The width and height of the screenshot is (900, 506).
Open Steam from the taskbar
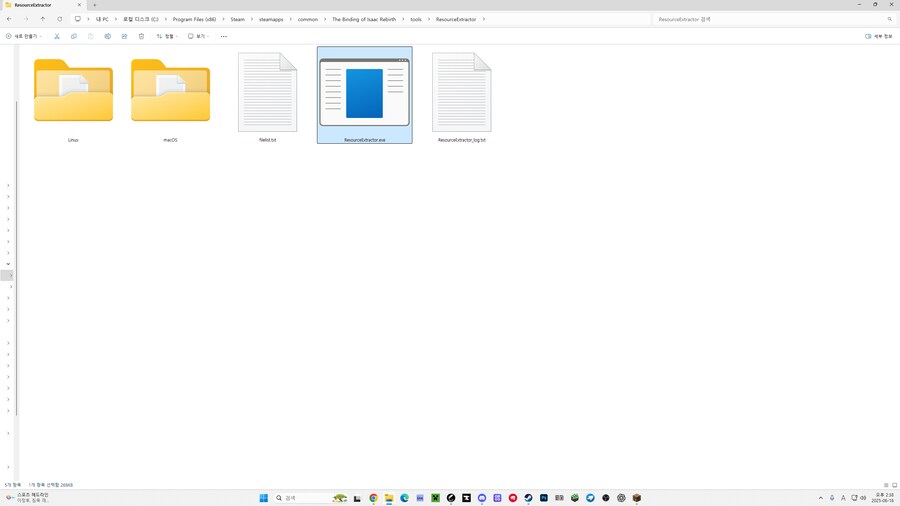(528, 498)
